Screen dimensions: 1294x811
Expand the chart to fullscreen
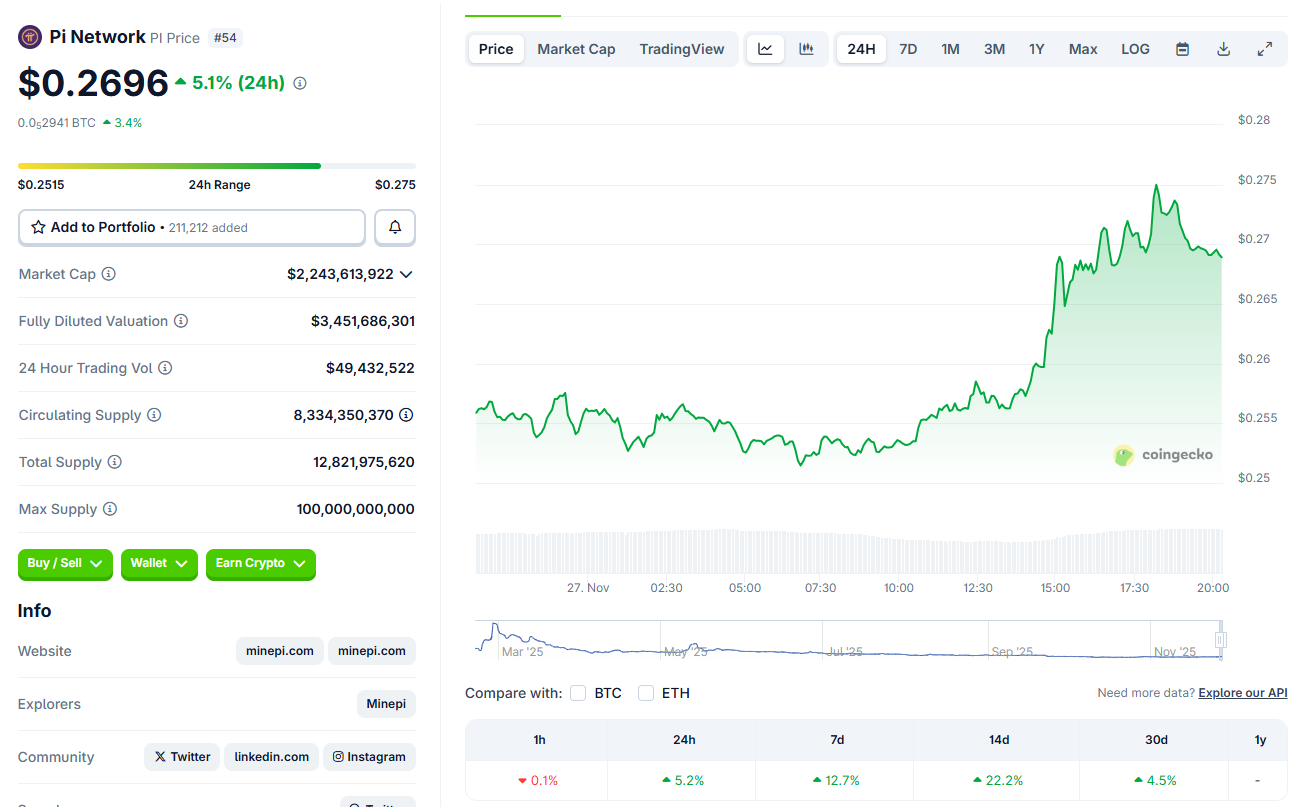tap(1264, 49)
